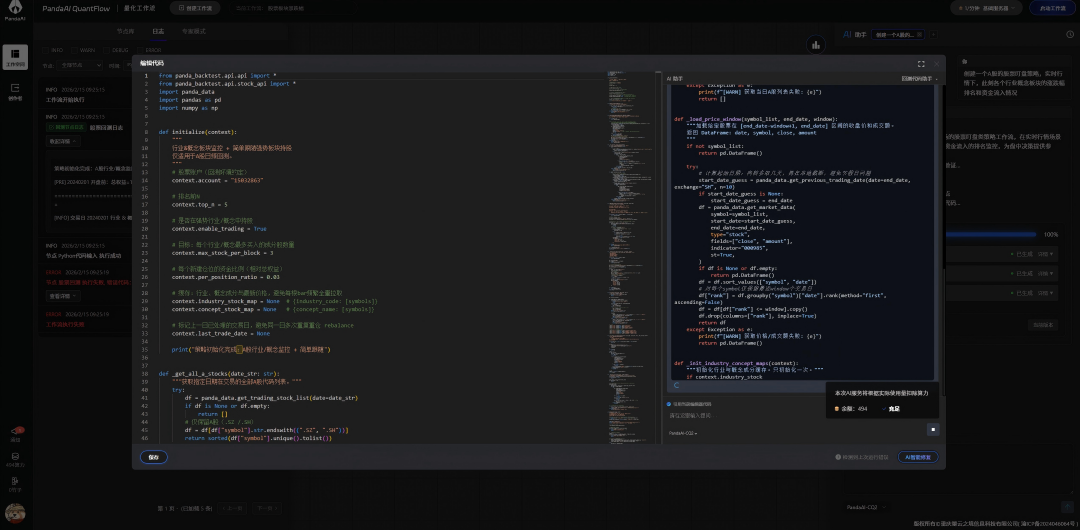Screen dimensions: 1080x530
Task: Click the start workflow button
Action: click(x=1052, y=8)
